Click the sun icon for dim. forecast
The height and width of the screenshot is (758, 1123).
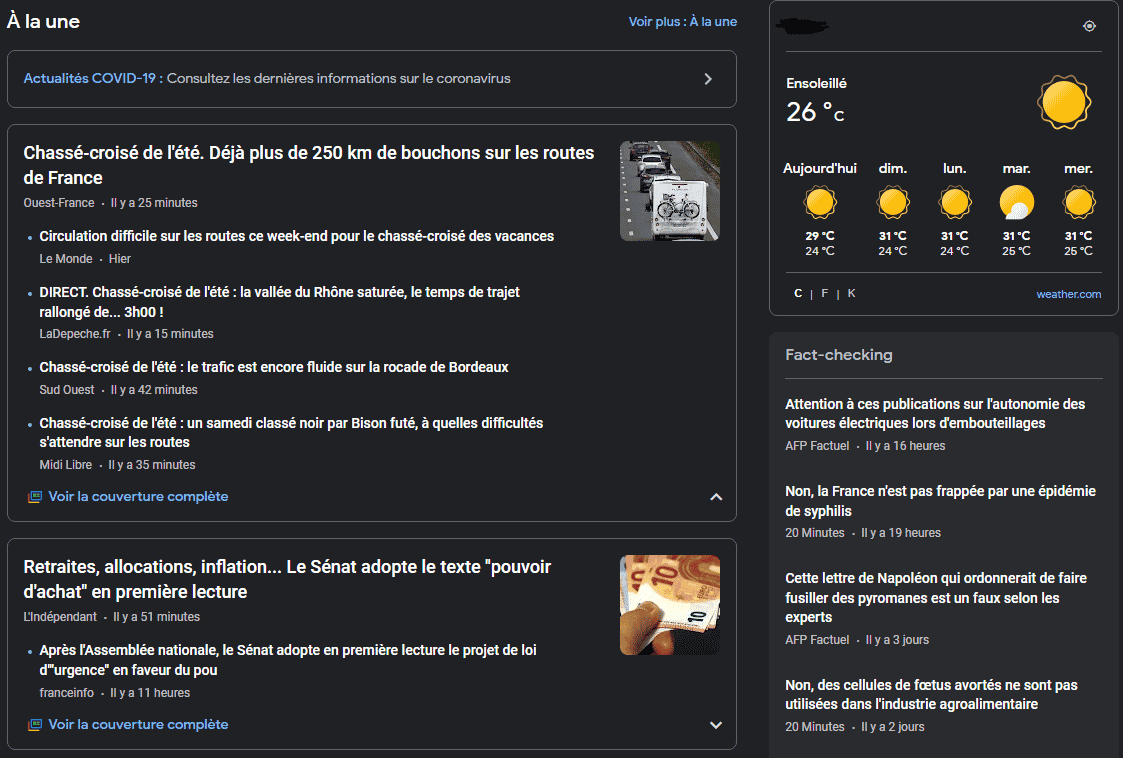coord(893,203)
